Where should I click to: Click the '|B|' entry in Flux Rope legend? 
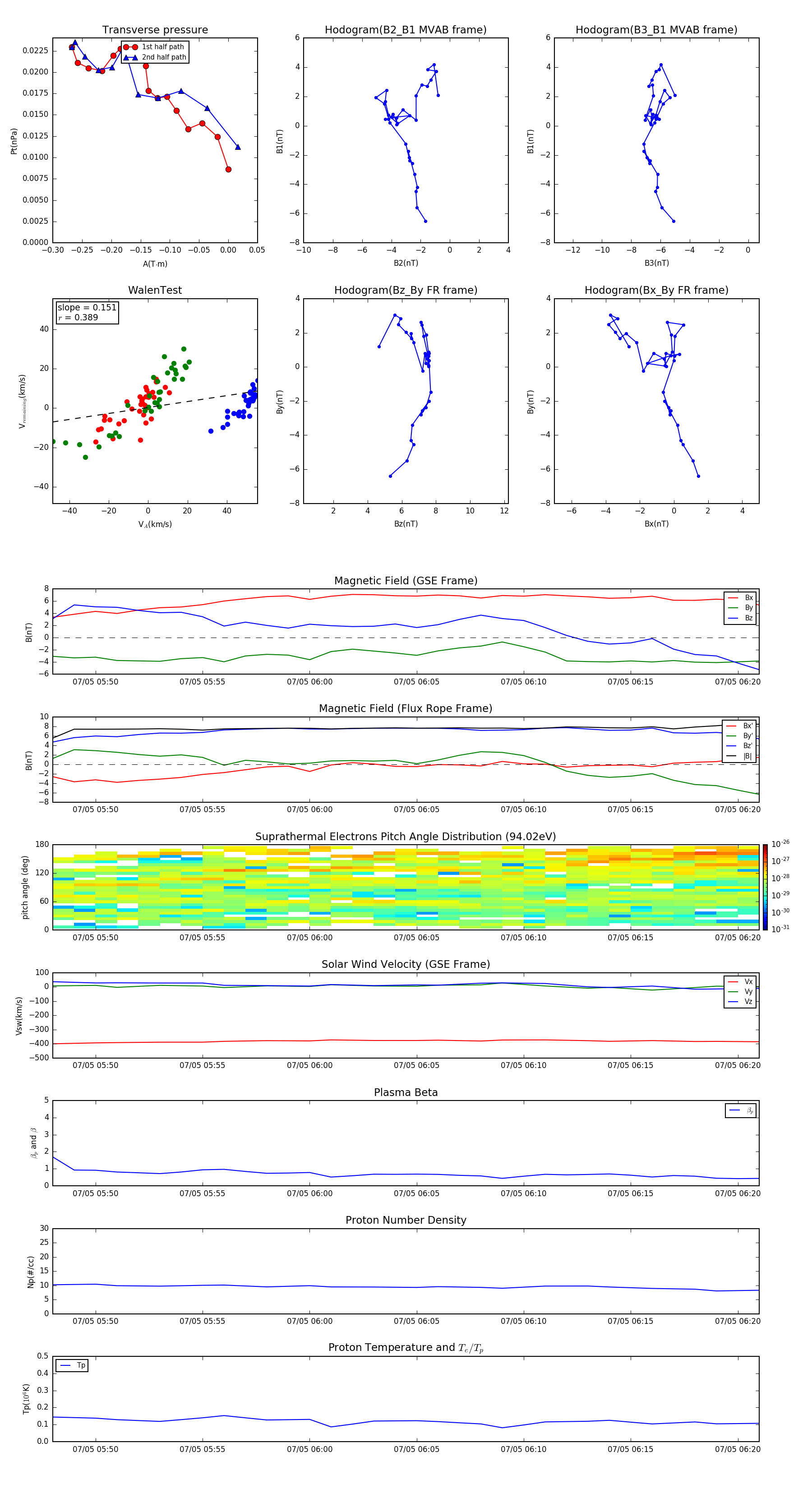coord(740,756)
